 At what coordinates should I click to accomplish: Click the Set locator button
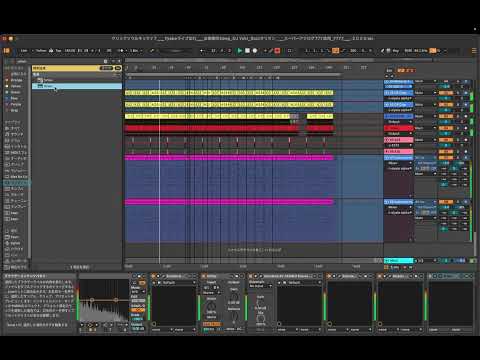point(389,71)
